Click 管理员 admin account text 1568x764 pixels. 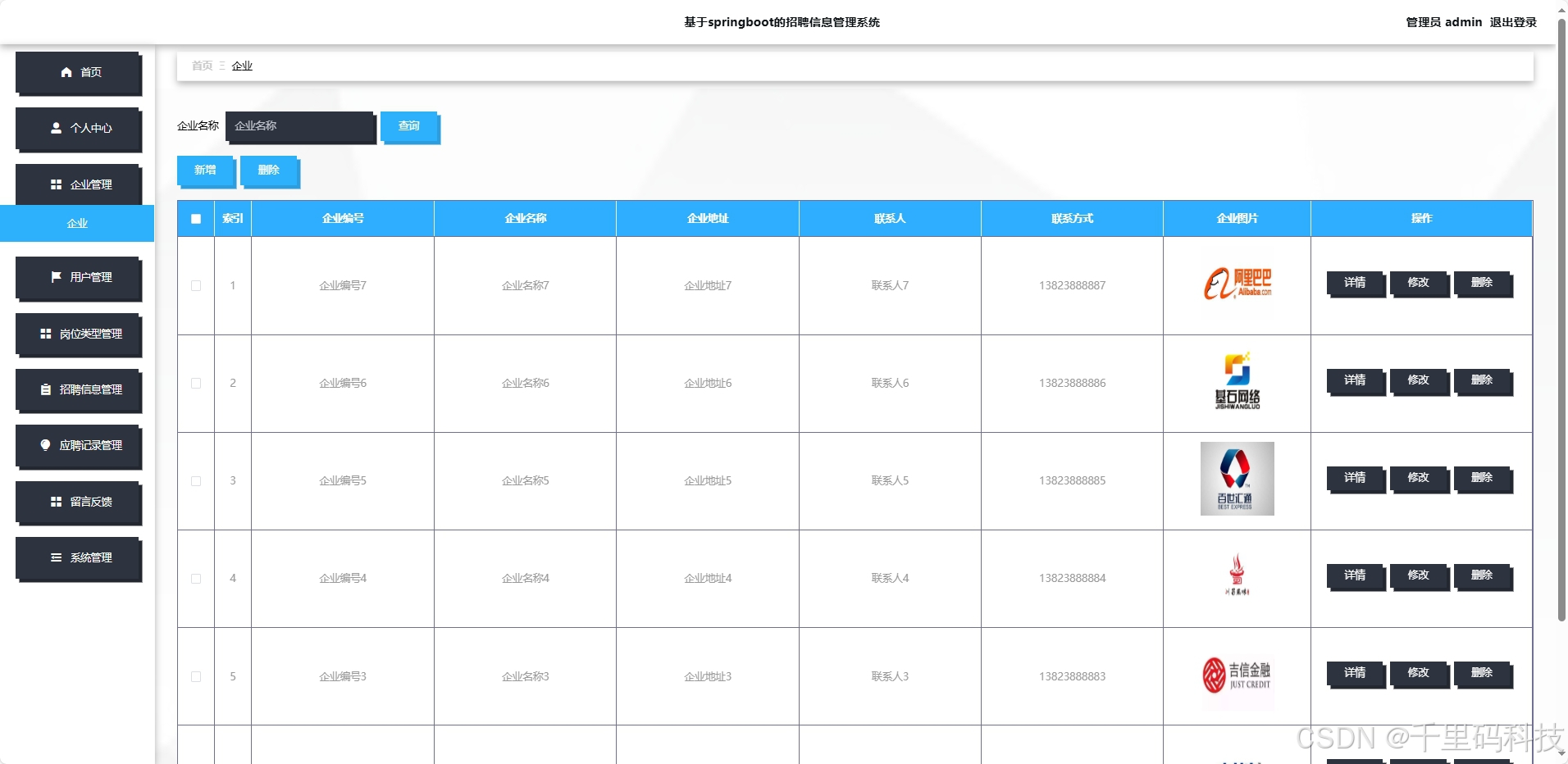click(x=1443, y=22)
